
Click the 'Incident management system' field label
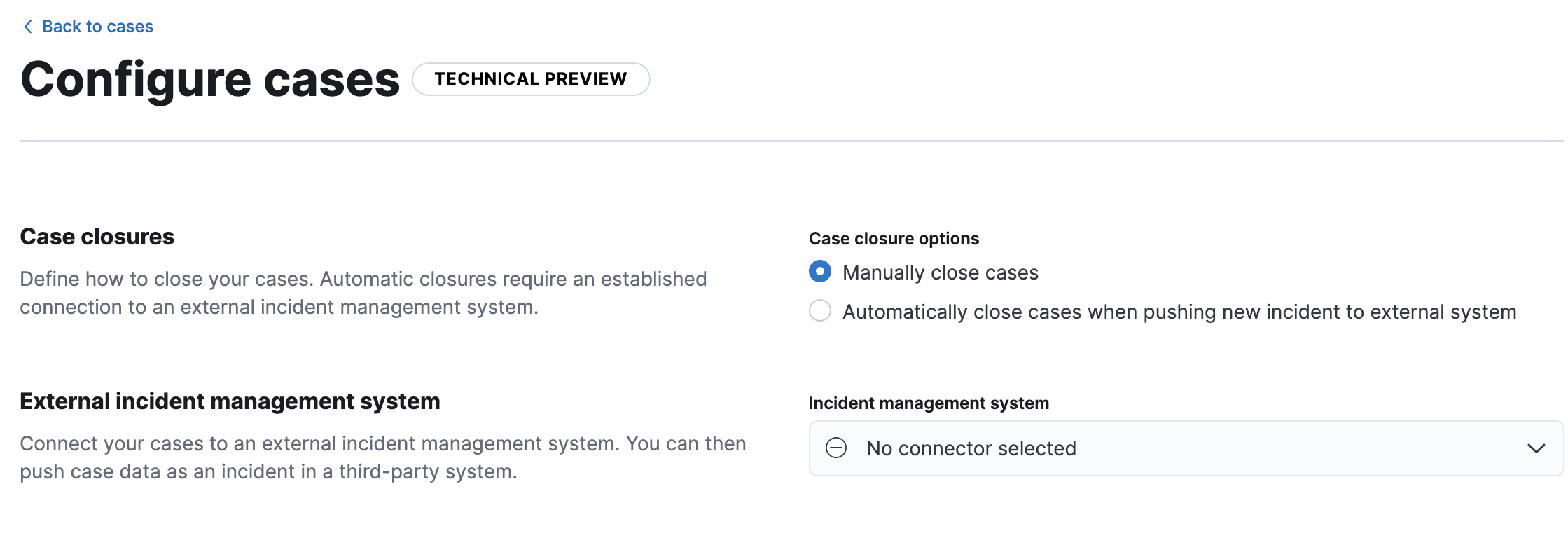pos(929,403)
